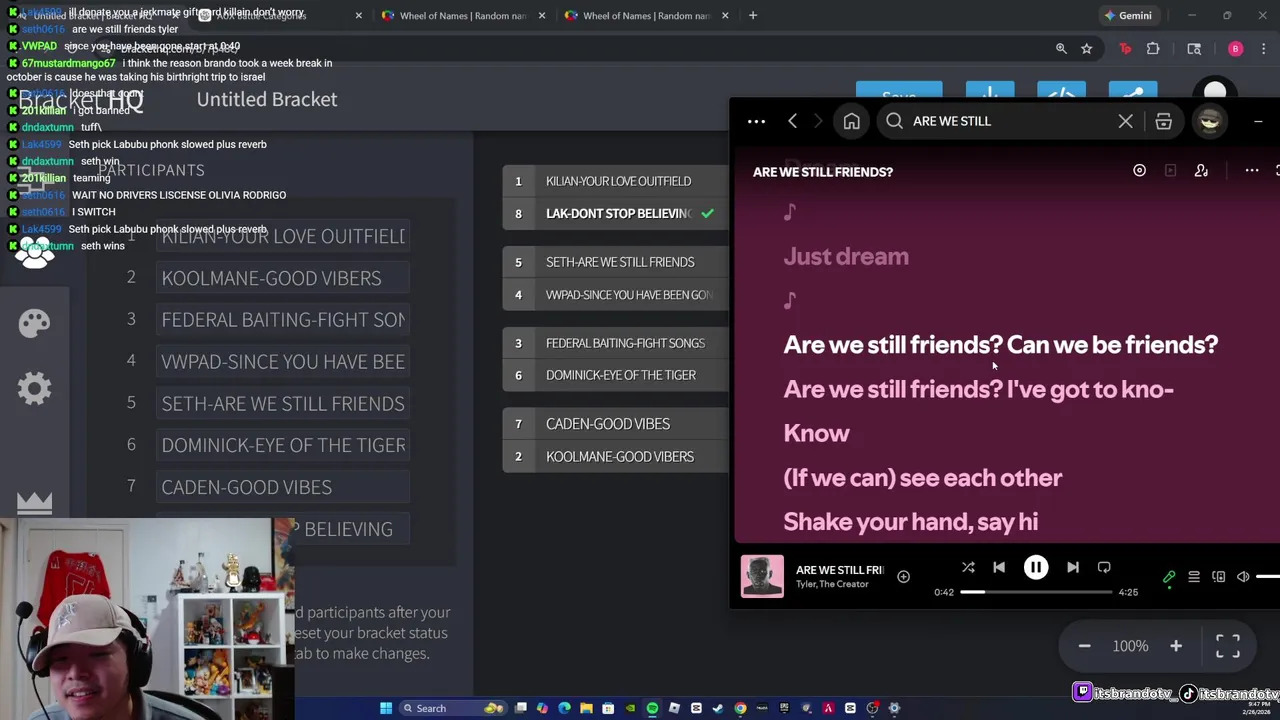Screen dimensions: 1280x720
Task: Open more options dots in lyrics header
Action: click(1251, 171)
